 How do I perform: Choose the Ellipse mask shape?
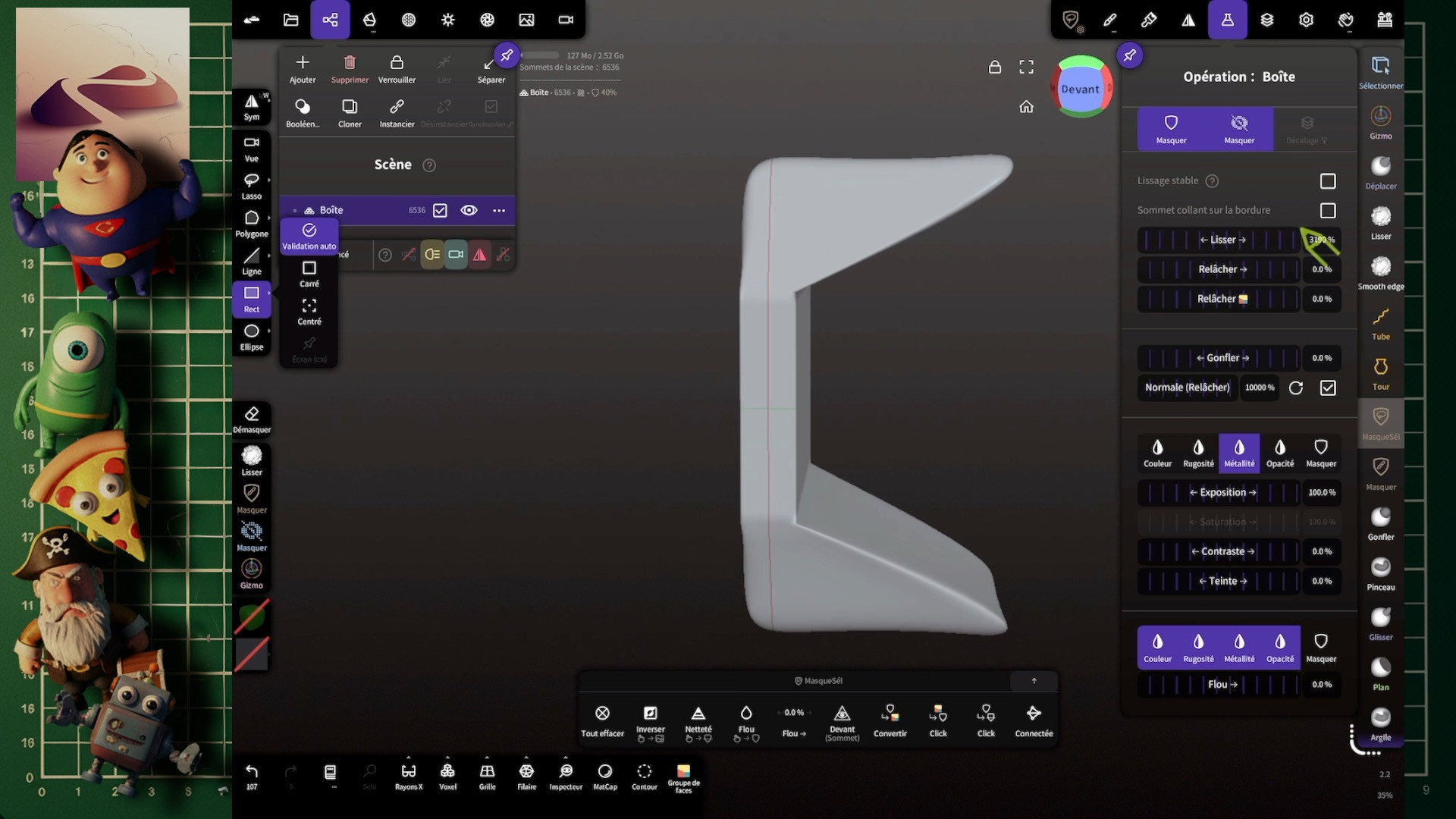pos(251,336)
